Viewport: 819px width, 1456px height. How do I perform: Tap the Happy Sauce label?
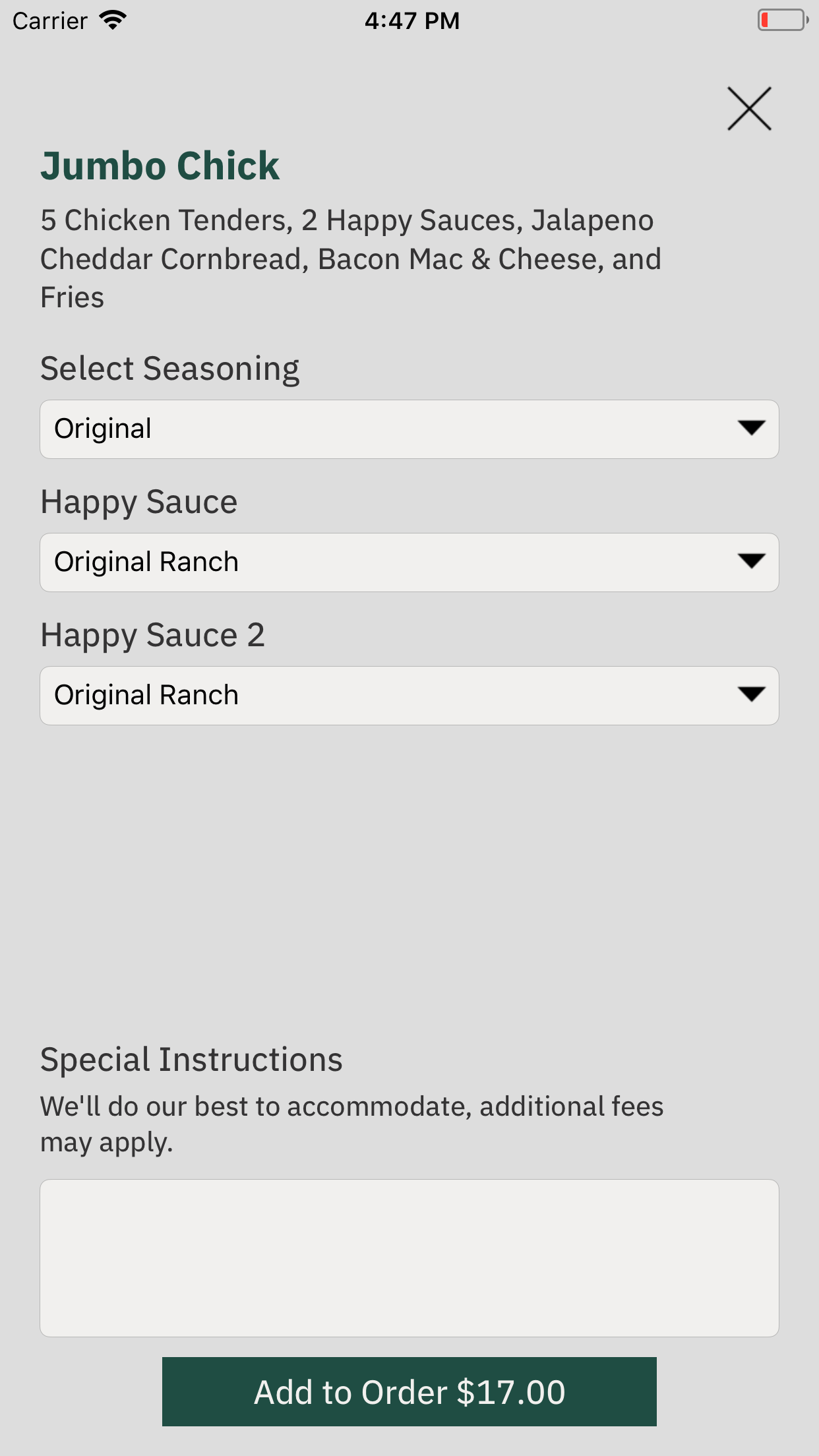(x=139, y=502)
